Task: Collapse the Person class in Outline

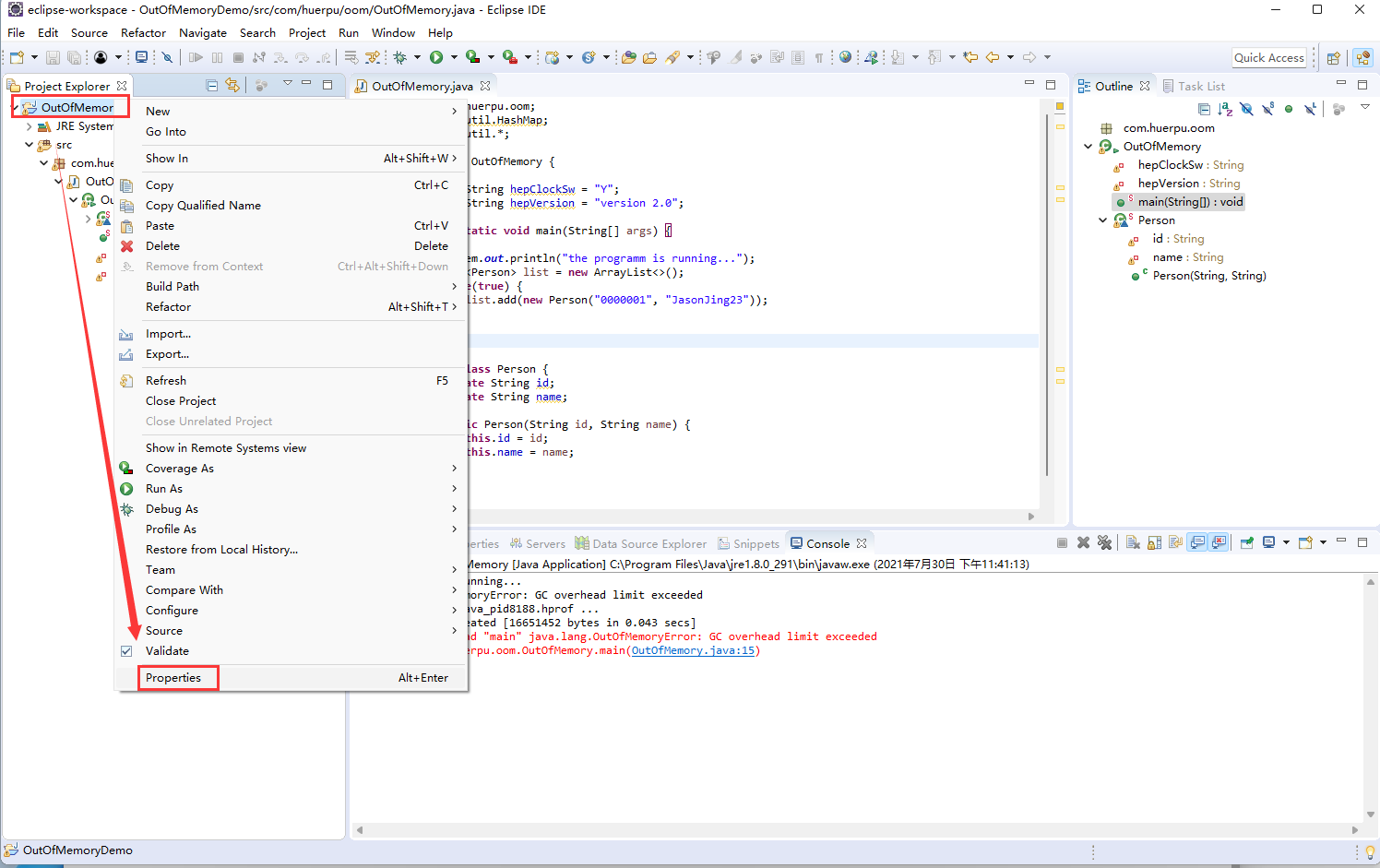Action: 1103,220
